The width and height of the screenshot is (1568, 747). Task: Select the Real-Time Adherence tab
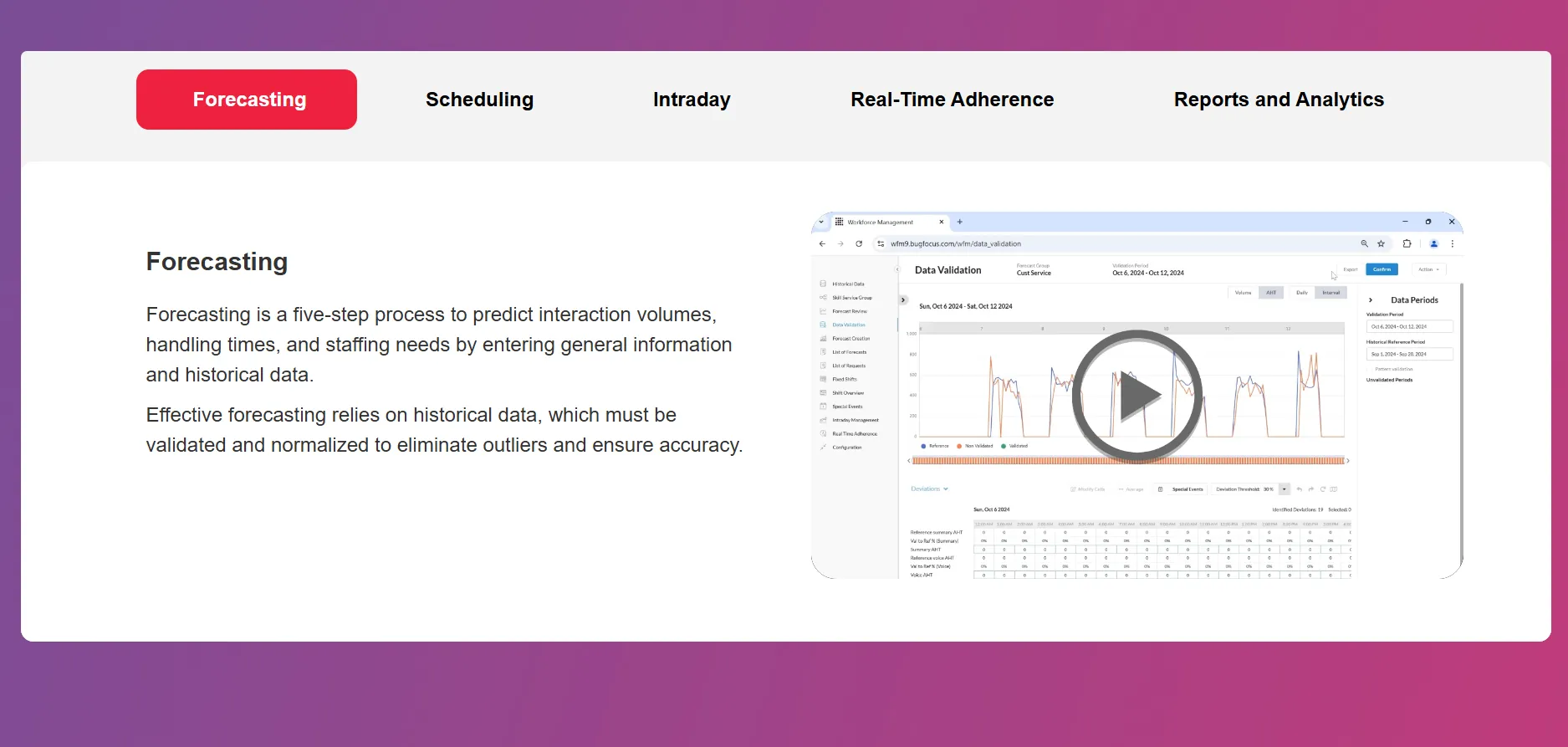952,100
